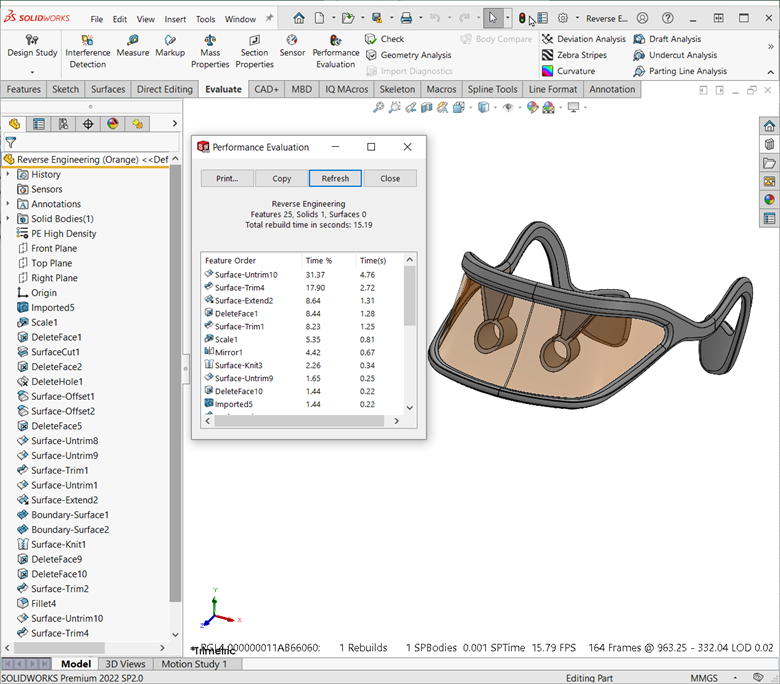Open the File menu
Image resolution: width=780 pixels, height=684 pixels.
(97, 19)
